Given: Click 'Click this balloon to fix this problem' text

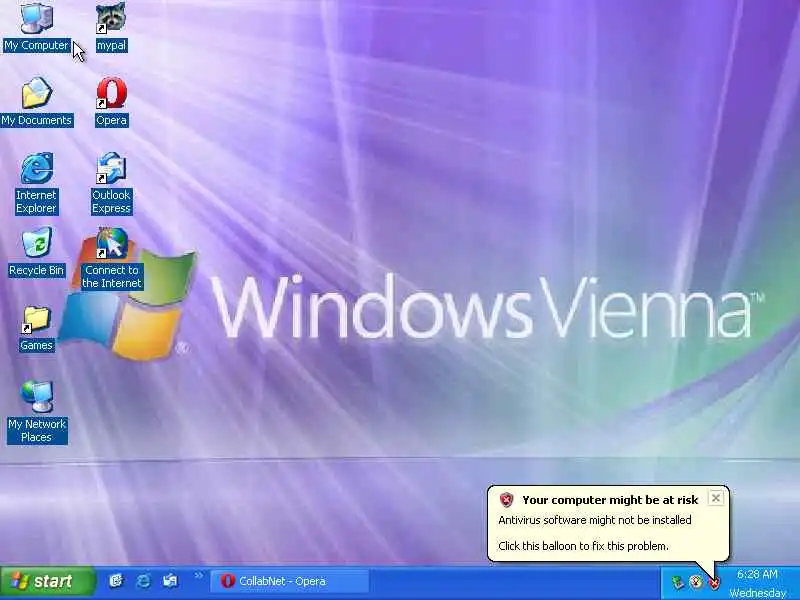Looking at the screenshot, I should pyautogui.click(x=583, y=546).
